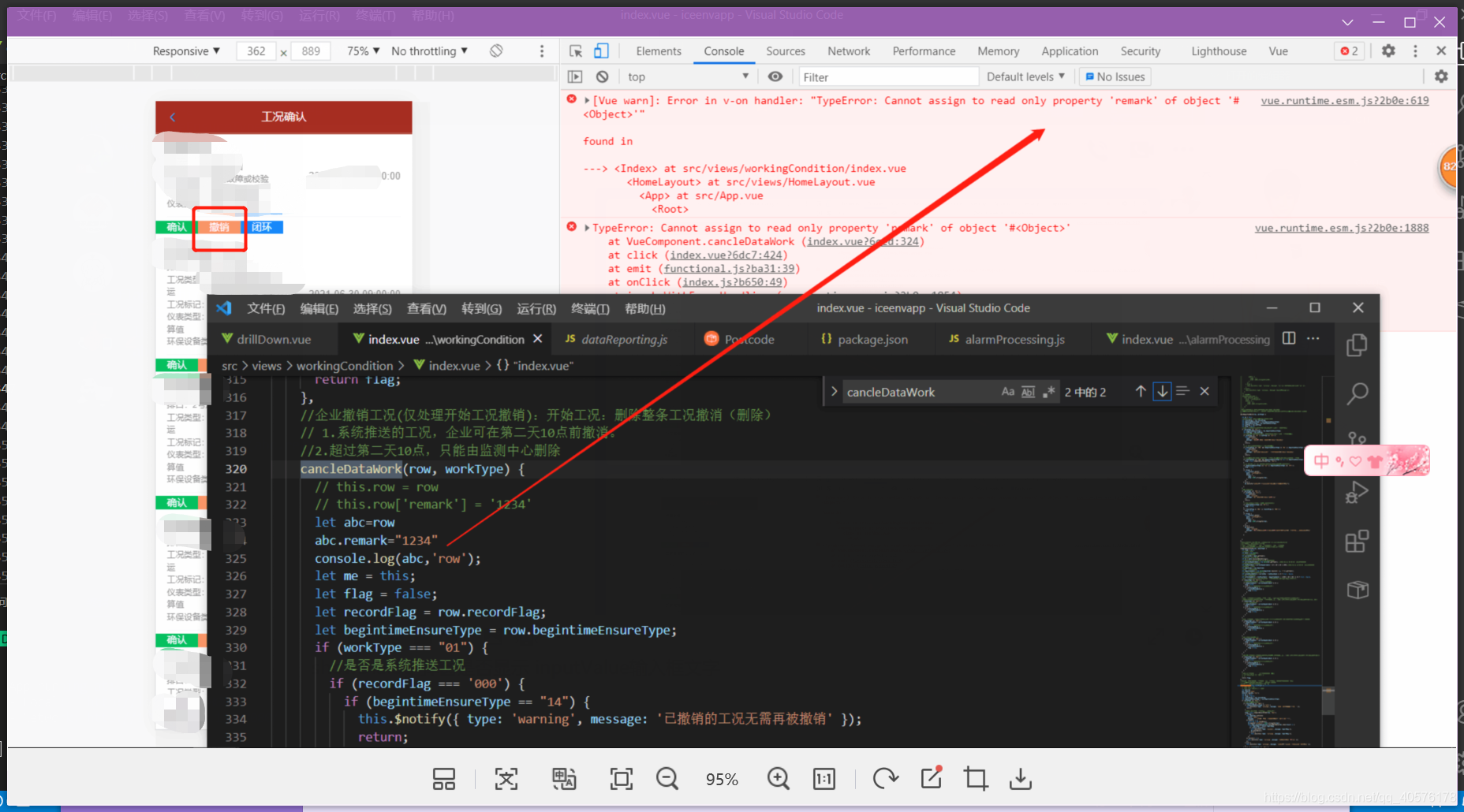
Task: Go to next match arrow in find widget
Action: 1162,392
